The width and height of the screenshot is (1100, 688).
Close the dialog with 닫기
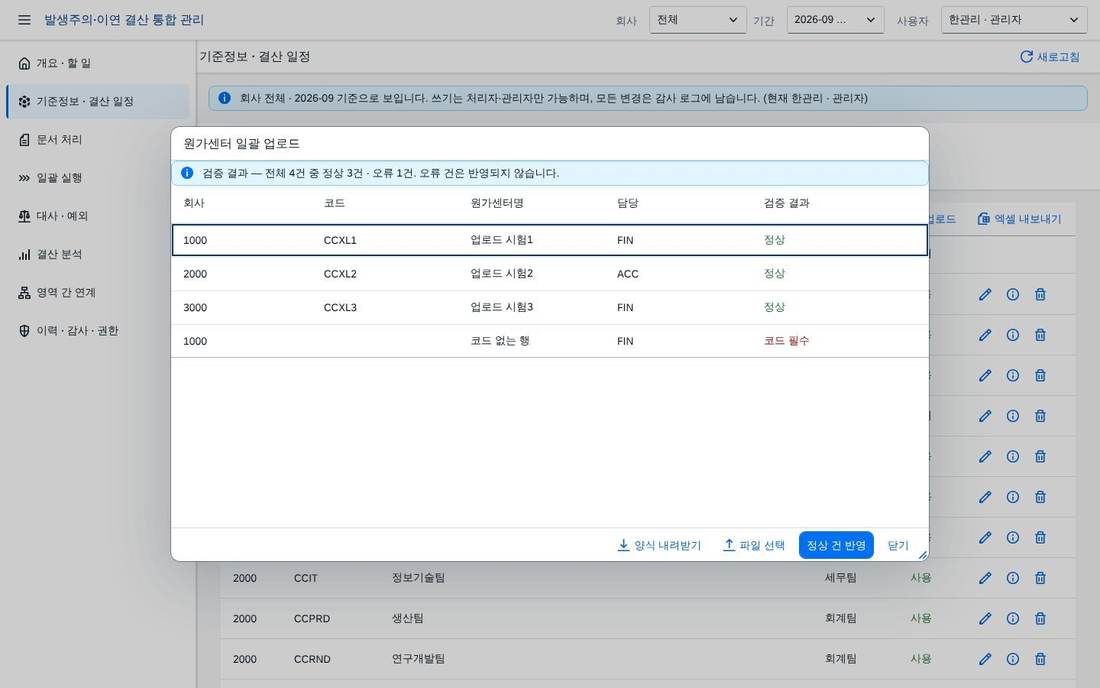pyautogui.click(x=898, y=545)
